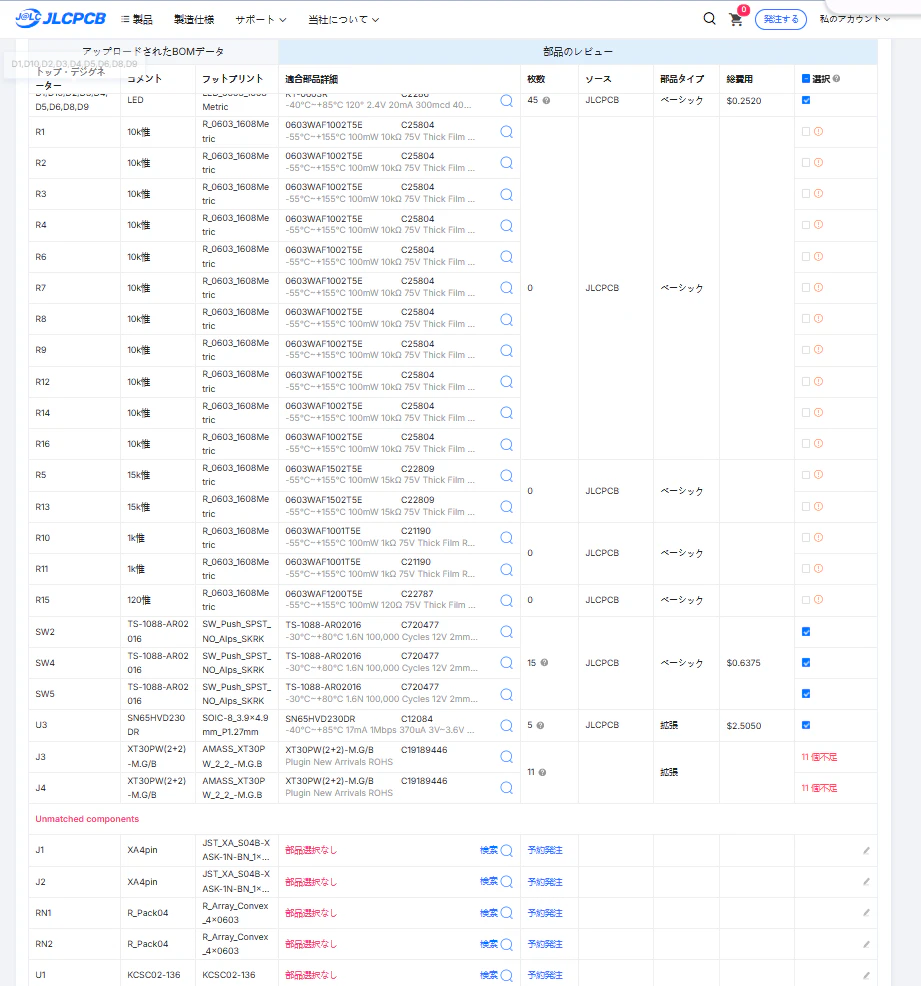The height and width of the screenshot is (986, 921).
Task: Click magnifier icon in the R4 row
Action: click(x=507, y=225)
